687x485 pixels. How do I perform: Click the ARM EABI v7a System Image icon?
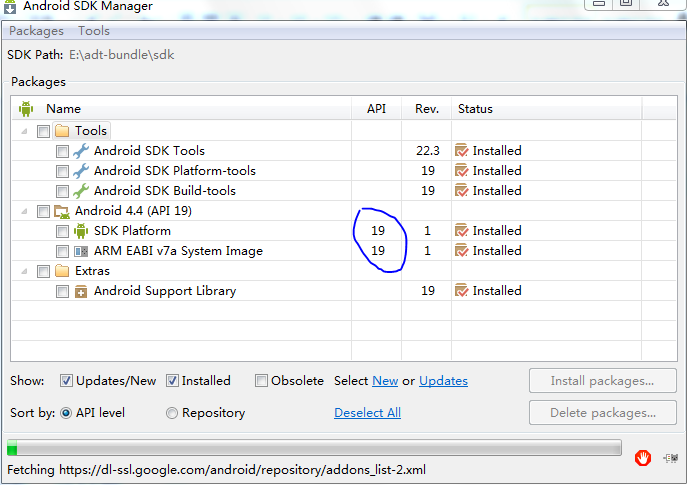[81, 251]
